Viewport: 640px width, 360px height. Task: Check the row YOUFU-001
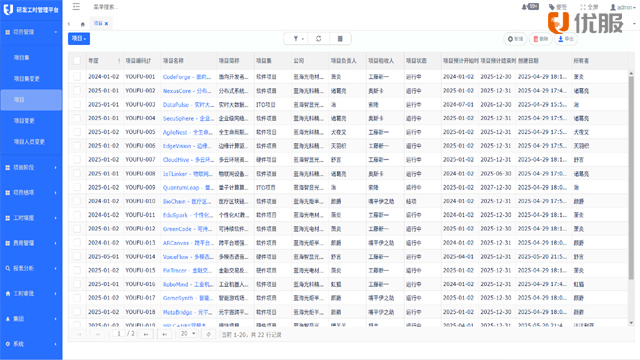77,76
